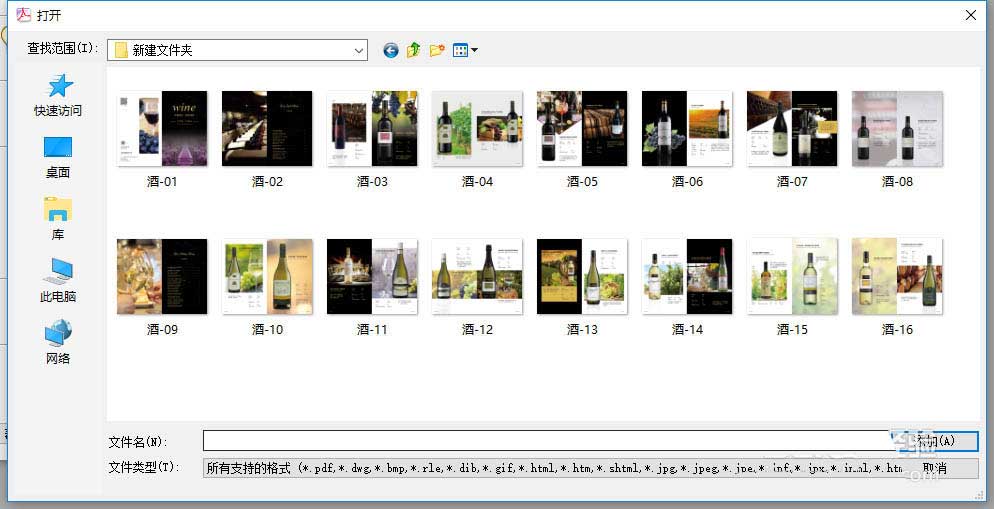This screenshot has width=994, height=509.
Task: Open 此电脑 in the sidebar
Action: point(58,281)
